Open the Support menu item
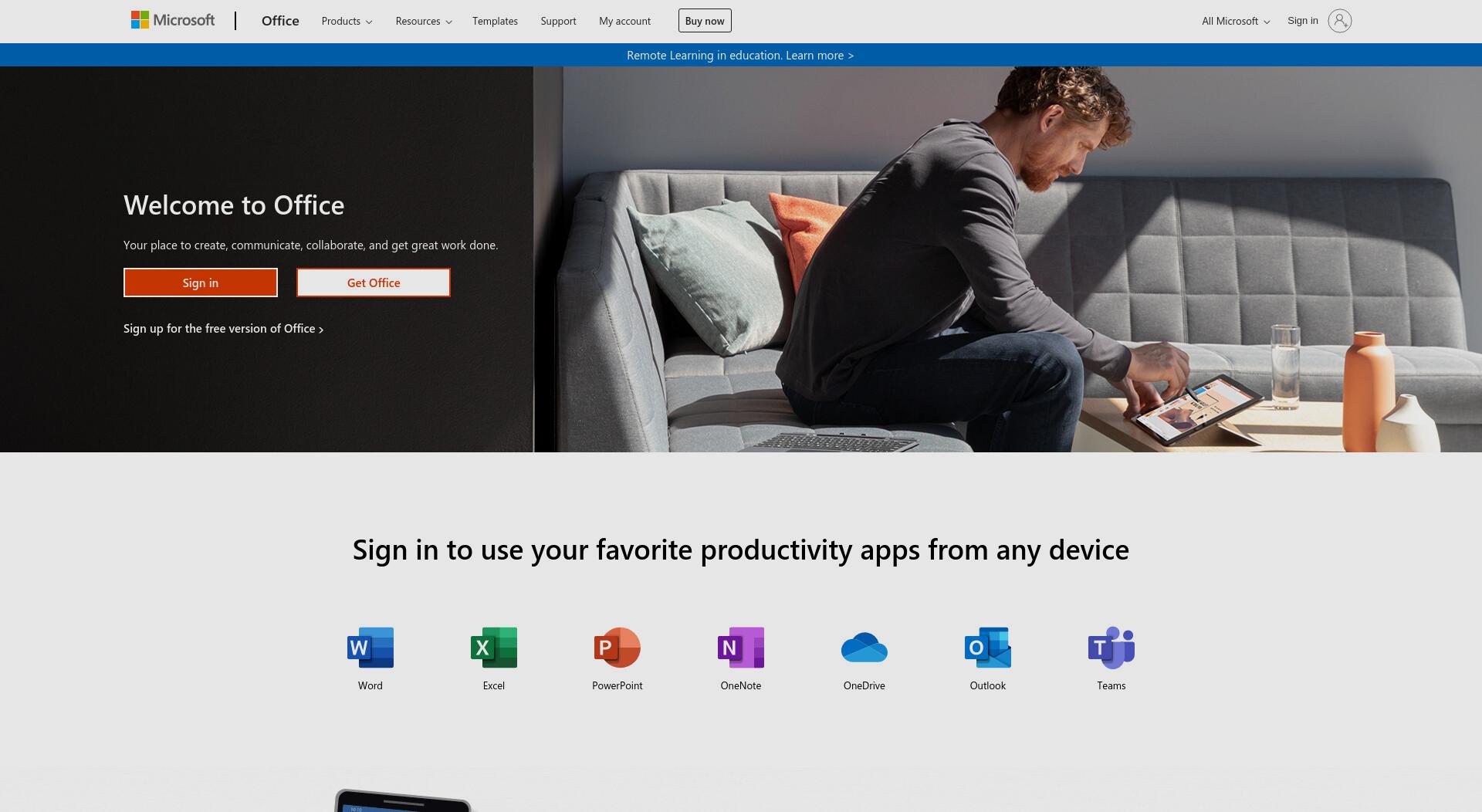Viewport: 1482px width, 812px height. 558,21
